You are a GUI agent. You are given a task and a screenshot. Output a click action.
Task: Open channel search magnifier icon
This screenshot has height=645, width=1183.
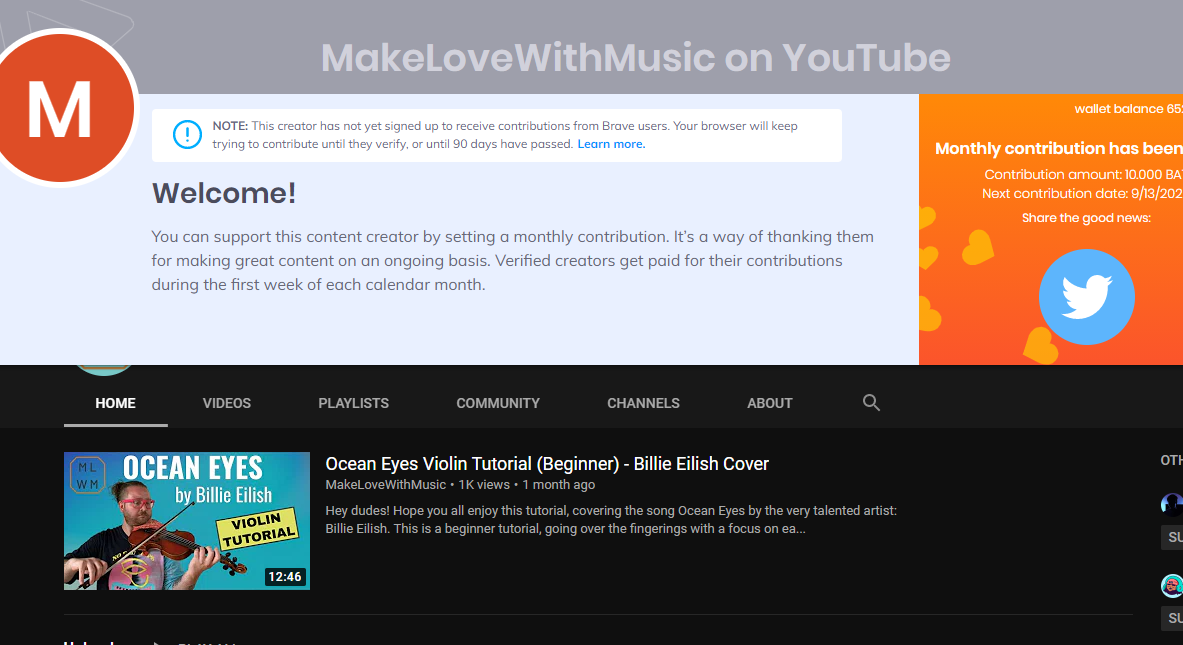pyautogui.click(x=871, y=403)
